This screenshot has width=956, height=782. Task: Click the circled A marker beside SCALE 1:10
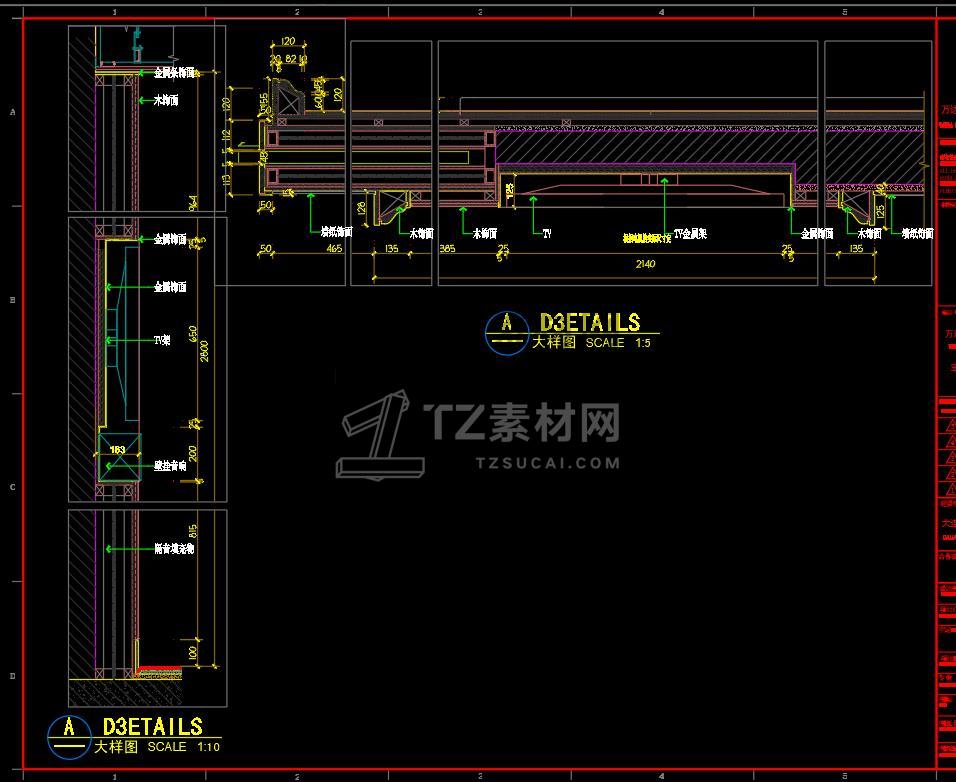[x=69, y=738]
